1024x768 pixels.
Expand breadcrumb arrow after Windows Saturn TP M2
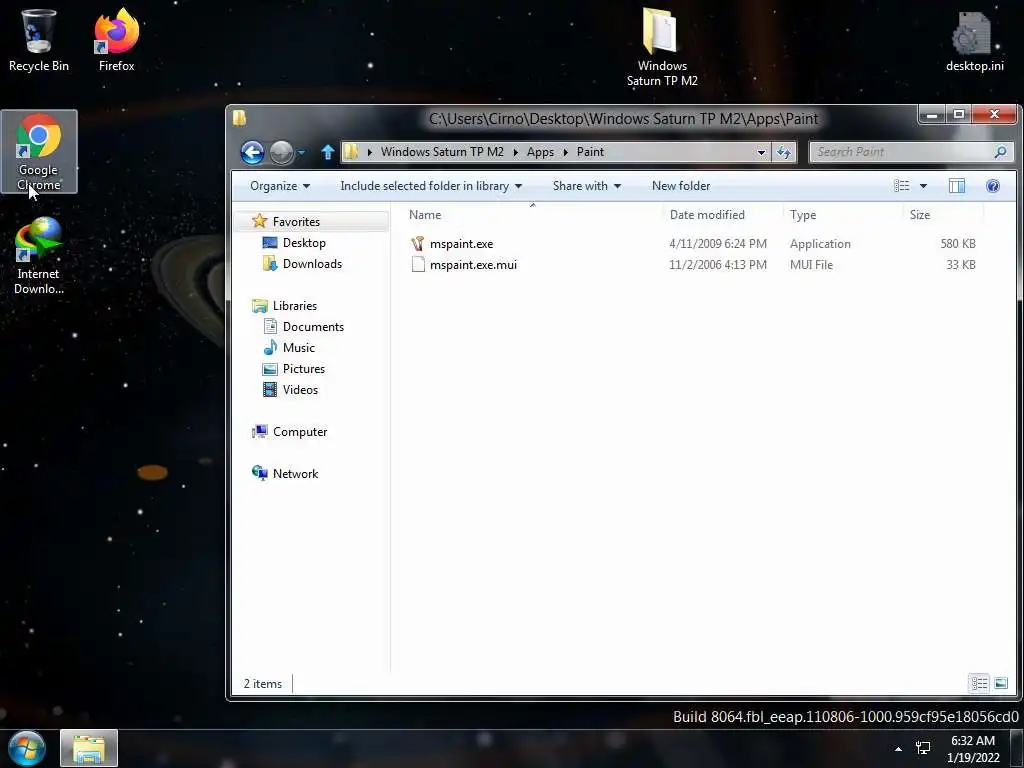pos(515,152)
